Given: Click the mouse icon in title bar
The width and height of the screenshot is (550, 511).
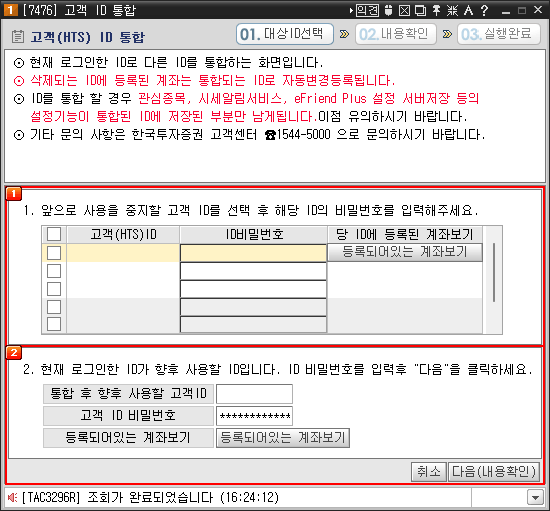Looking at the screenshot, I should [x=388, y=11].
